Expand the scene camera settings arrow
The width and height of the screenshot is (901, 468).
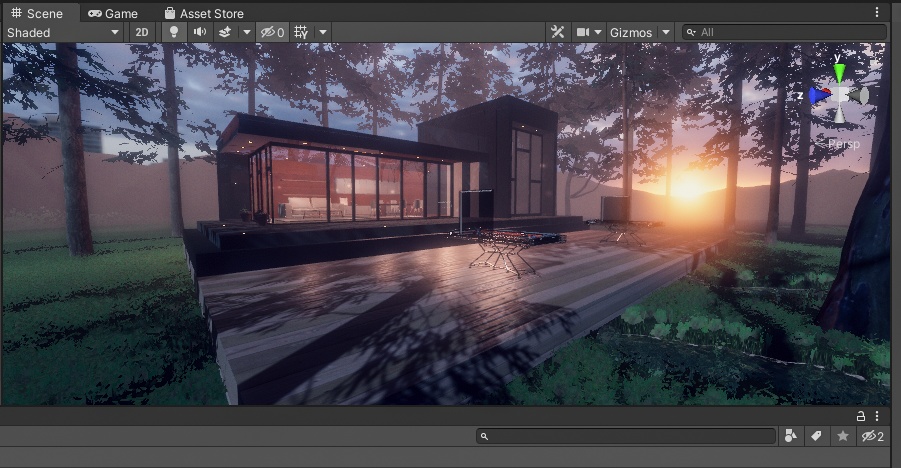[x=598, y=32]
